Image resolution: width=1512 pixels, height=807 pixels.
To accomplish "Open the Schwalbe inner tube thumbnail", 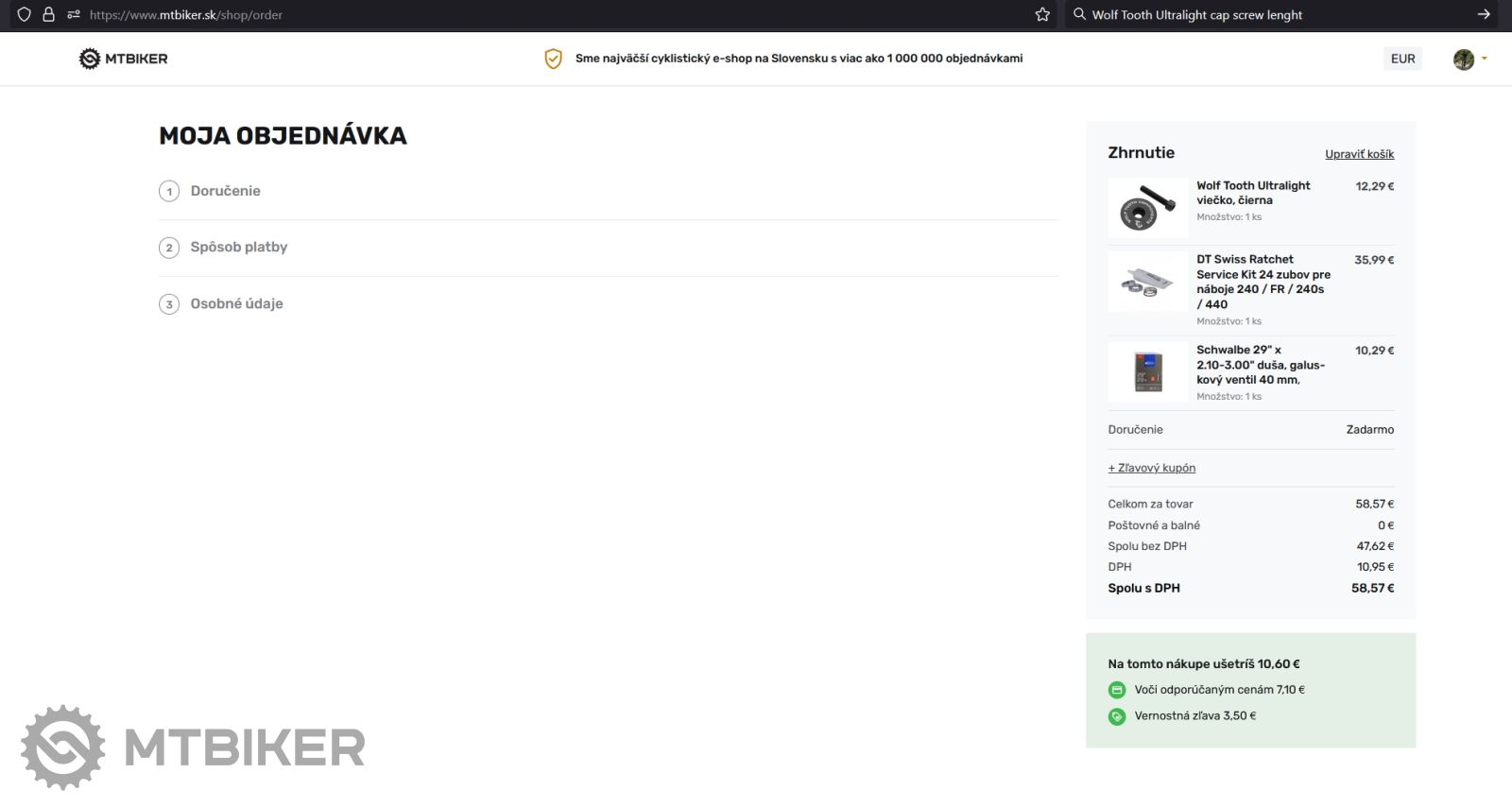I will coord(1147,371).
